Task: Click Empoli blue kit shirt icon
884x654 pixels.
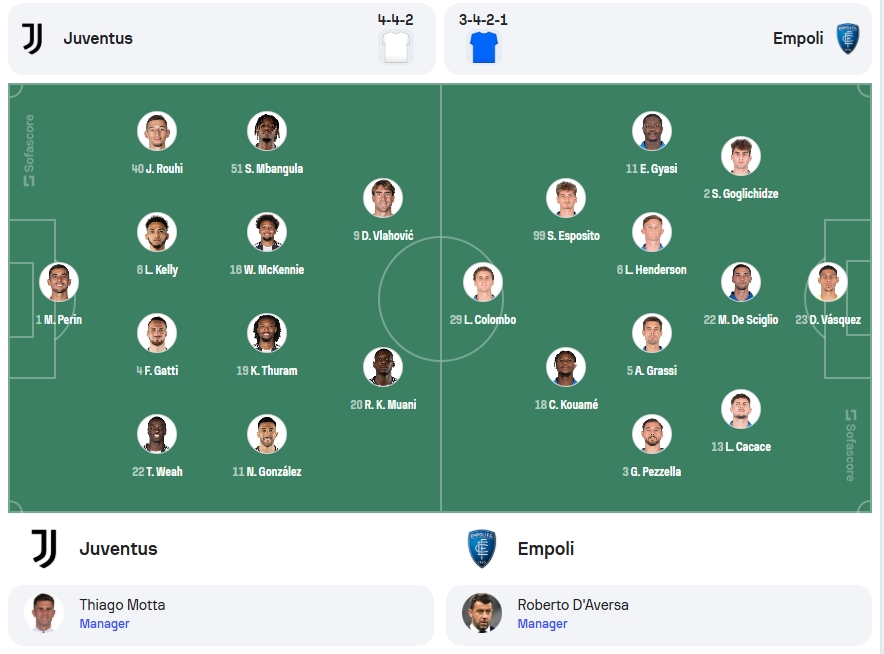Action: tap(484, 47)
